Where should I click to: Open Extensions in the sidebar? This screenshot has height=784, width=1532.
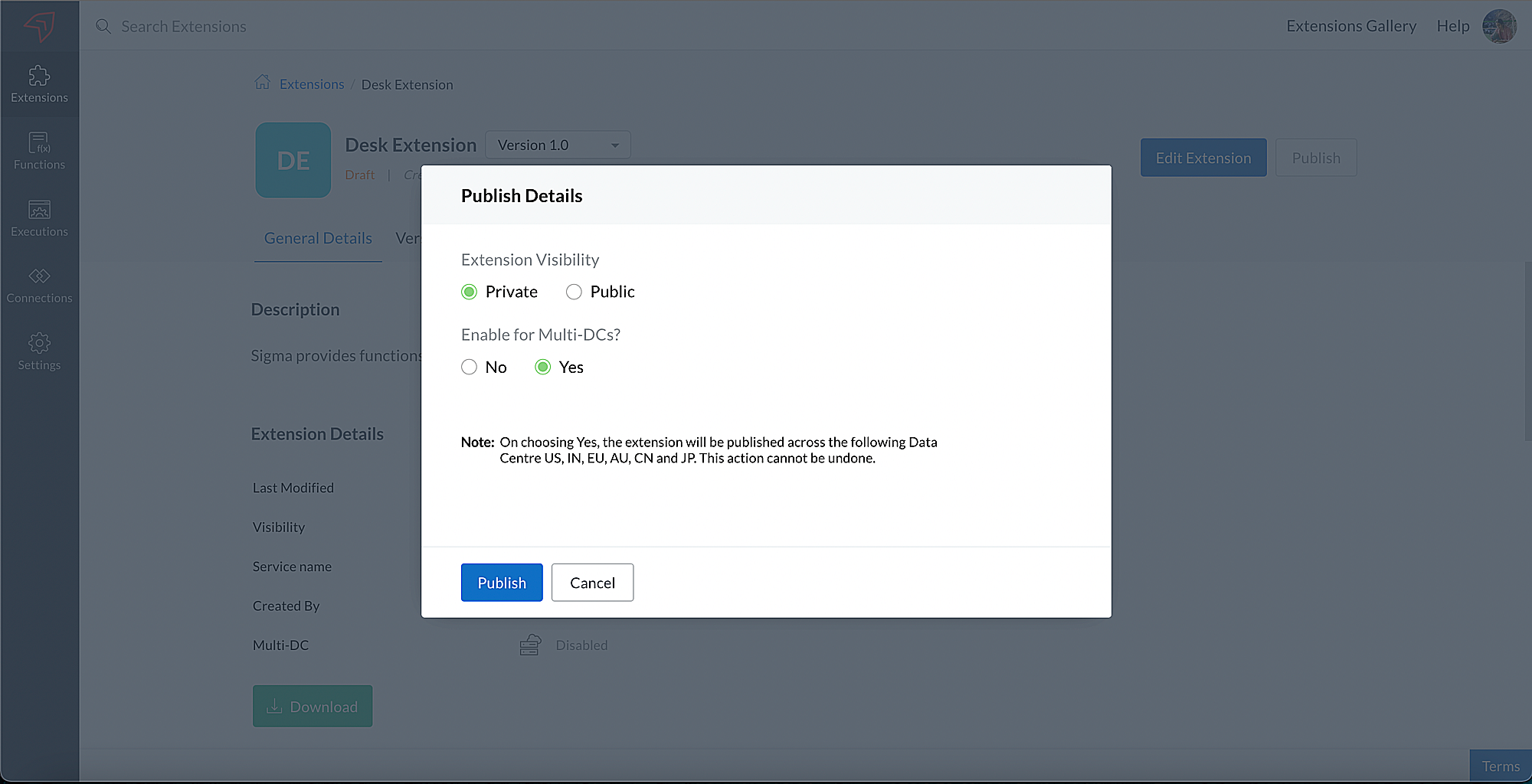coord(39,84)
